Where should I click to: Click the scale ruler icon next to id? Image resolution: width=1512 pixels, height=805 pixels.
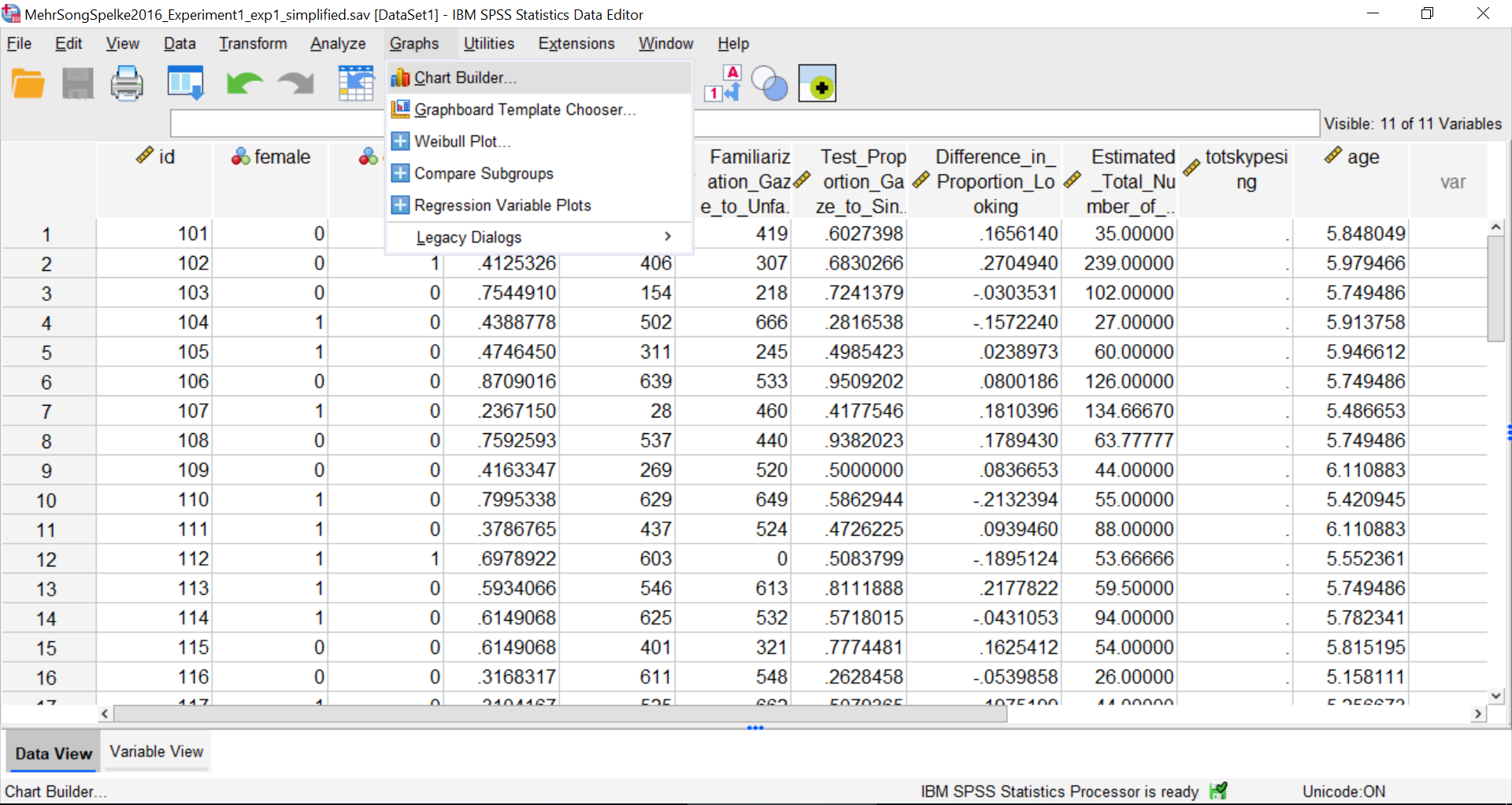(x=144, y=155)
